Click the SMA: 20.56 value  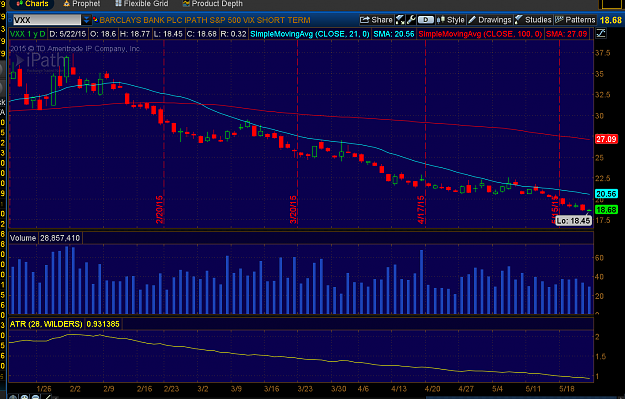(394, 34)
